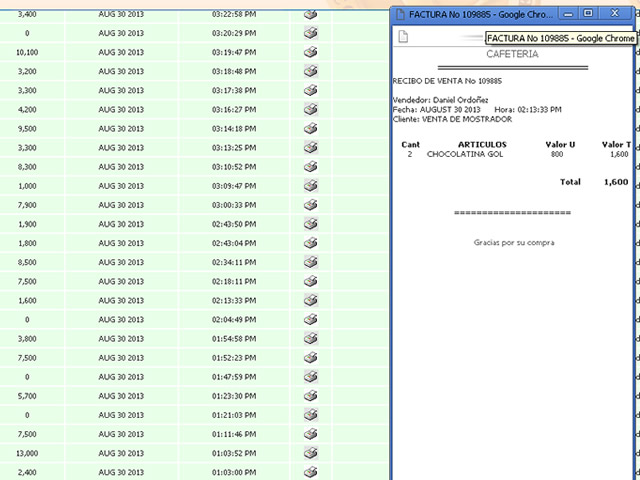The width and height of the screenshot is (640, 480).
Task: Click printer icon for 01:03:52 PM sale
Action: coord(311,453)
